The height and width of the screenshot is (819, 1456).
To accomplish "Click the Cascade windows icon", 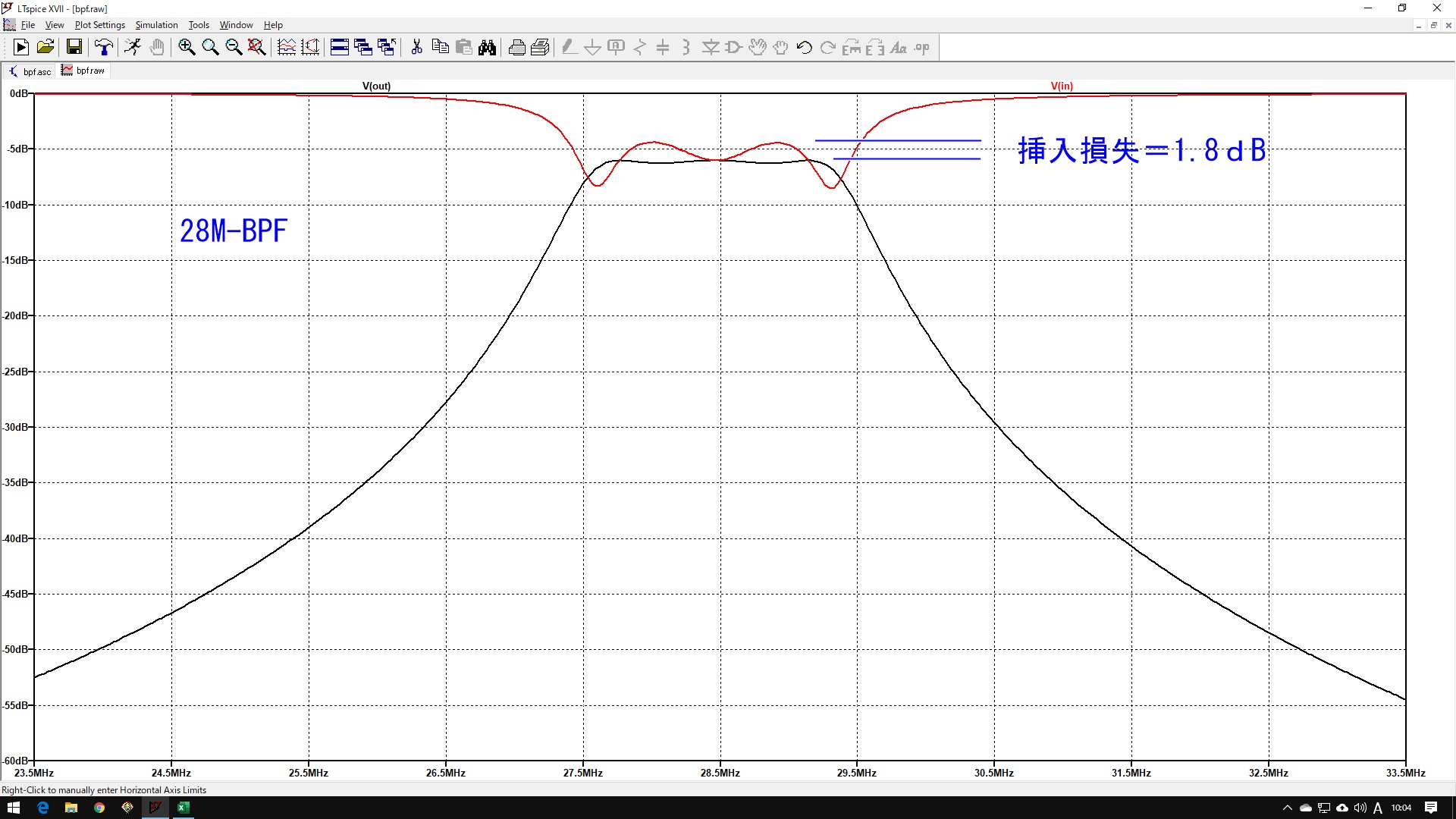I will tap(363, 48).
